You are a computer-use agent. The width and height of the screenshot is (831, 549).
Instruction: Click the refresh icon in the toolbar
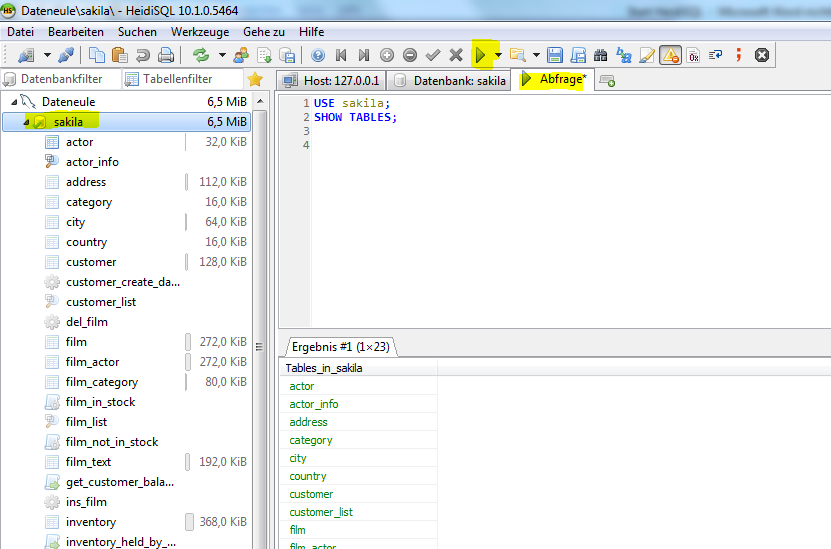tap(201, 55)
